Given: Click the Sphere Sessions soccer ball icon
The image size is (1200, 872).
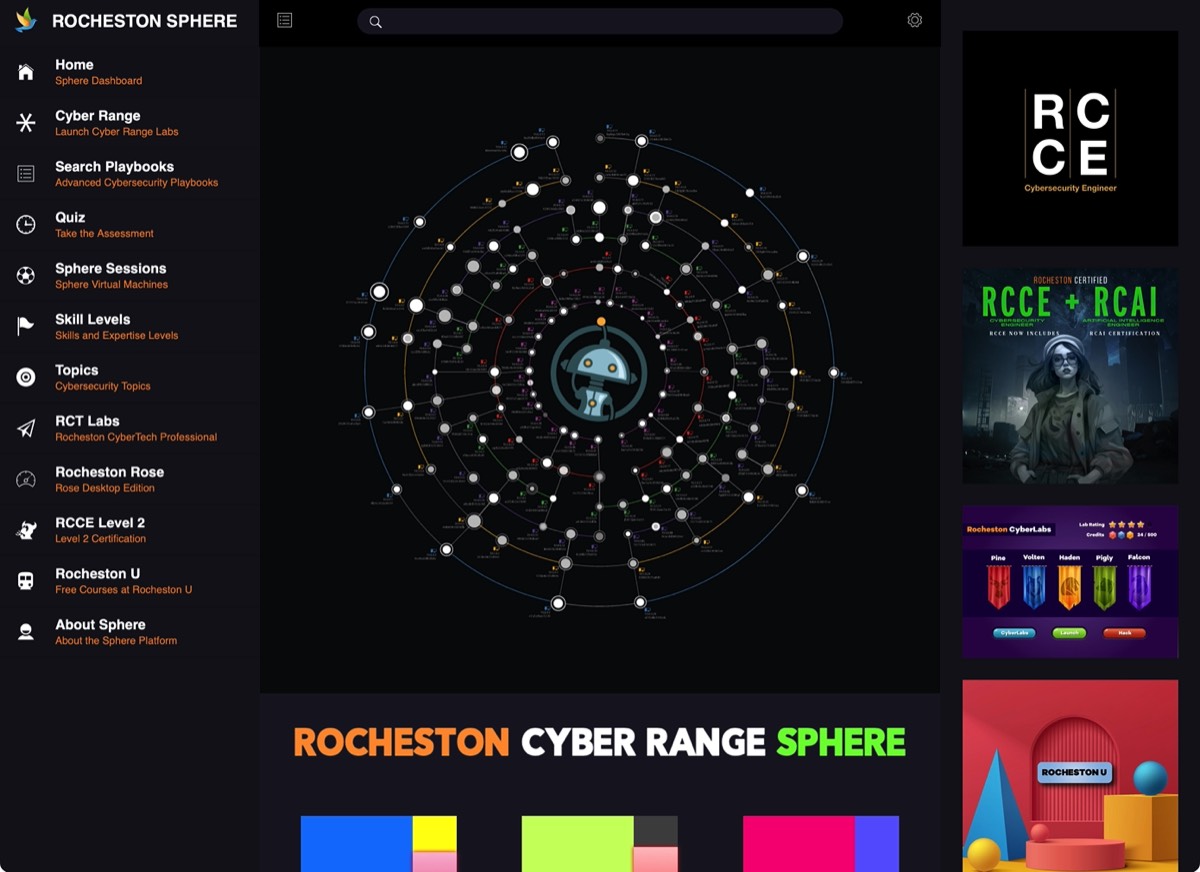Looking at the screenshot, I should [x=26, y=276].
